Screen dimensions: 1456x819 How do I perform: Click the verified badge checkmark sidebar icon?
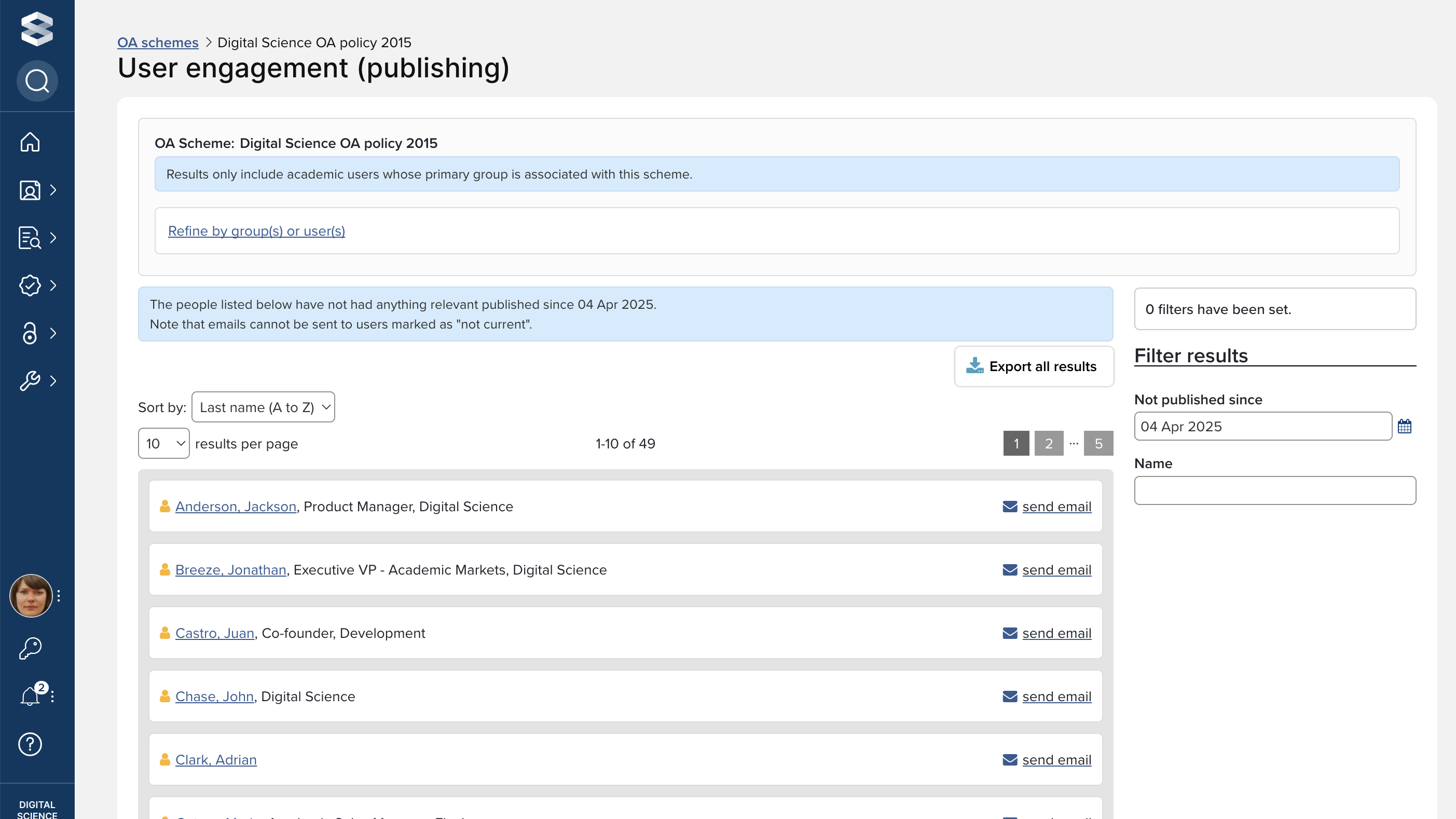point(30,285)
